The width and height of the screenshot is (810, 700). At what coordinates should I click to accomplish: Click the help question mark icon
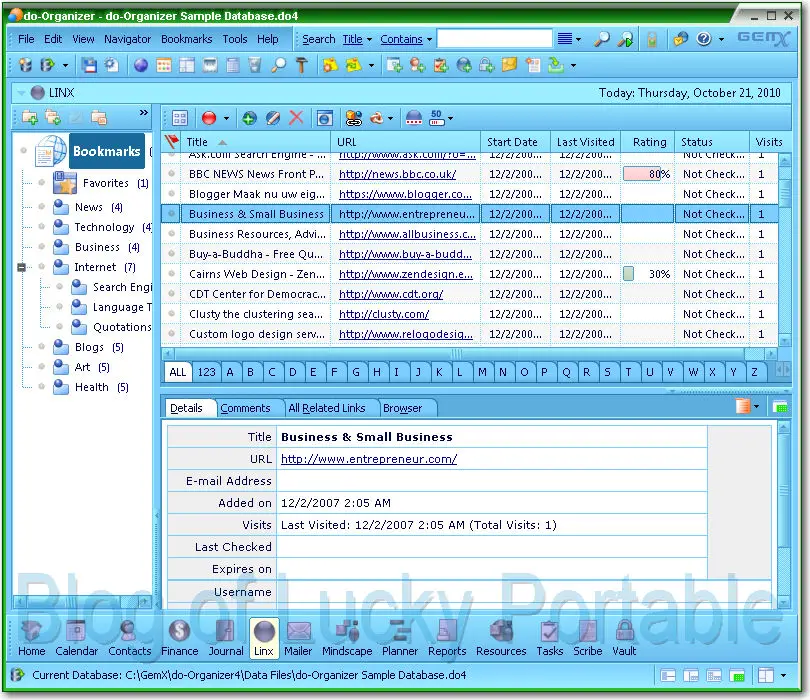[x=704, y=39]
